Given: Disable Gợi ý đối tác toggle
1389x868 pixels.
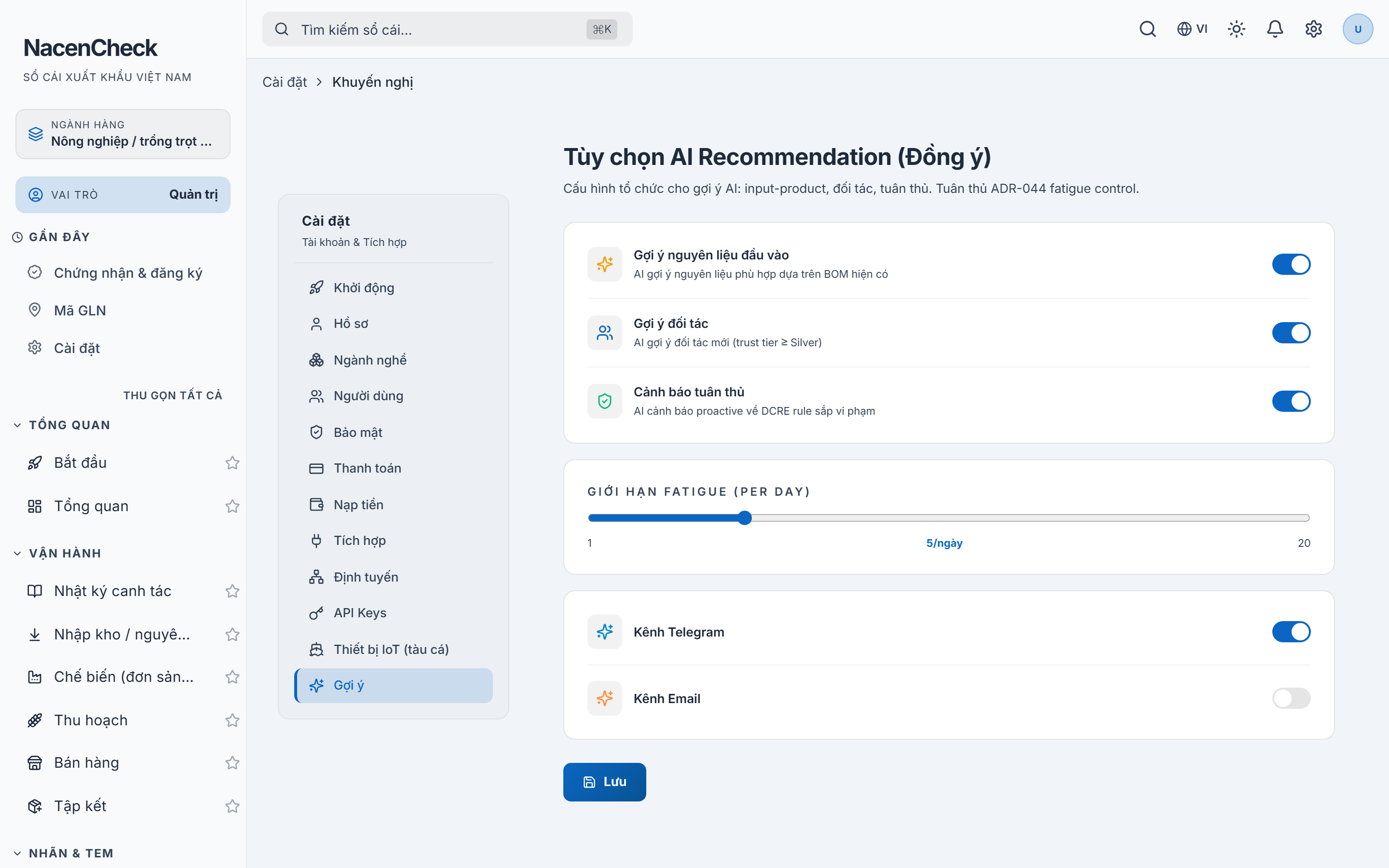Looking at the screenshot, I should point(1291,332).
